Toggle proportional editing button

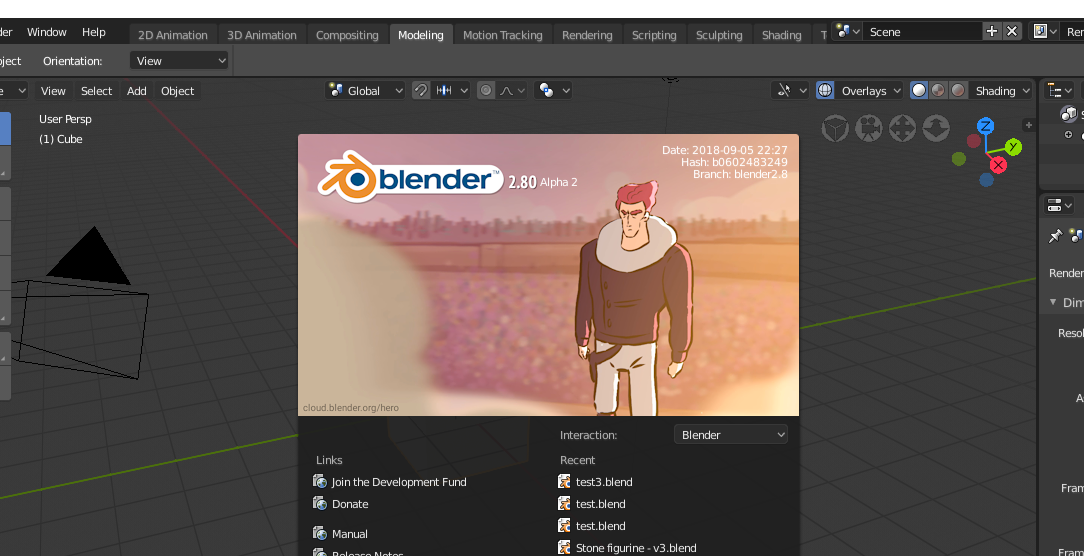tap(486, 91)
